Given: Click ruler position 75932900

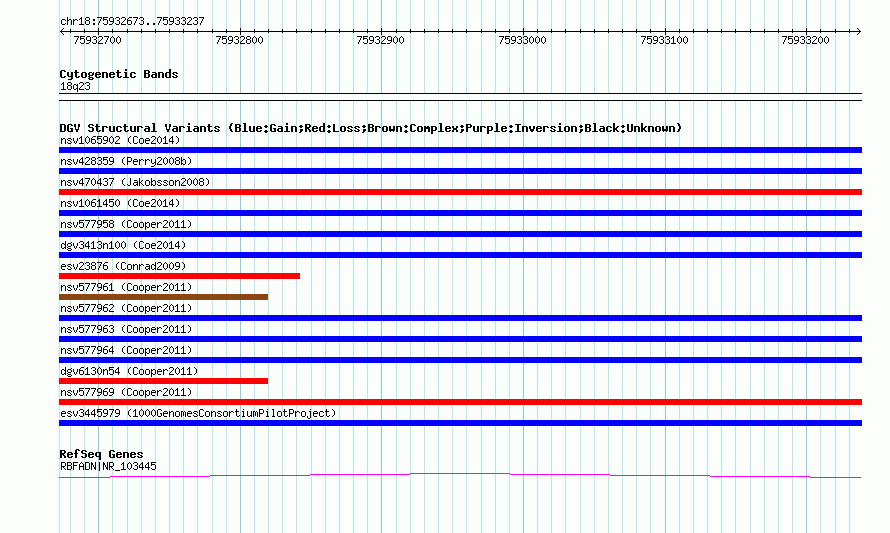Looking at the screenshot, I should [x=380, y=40].
